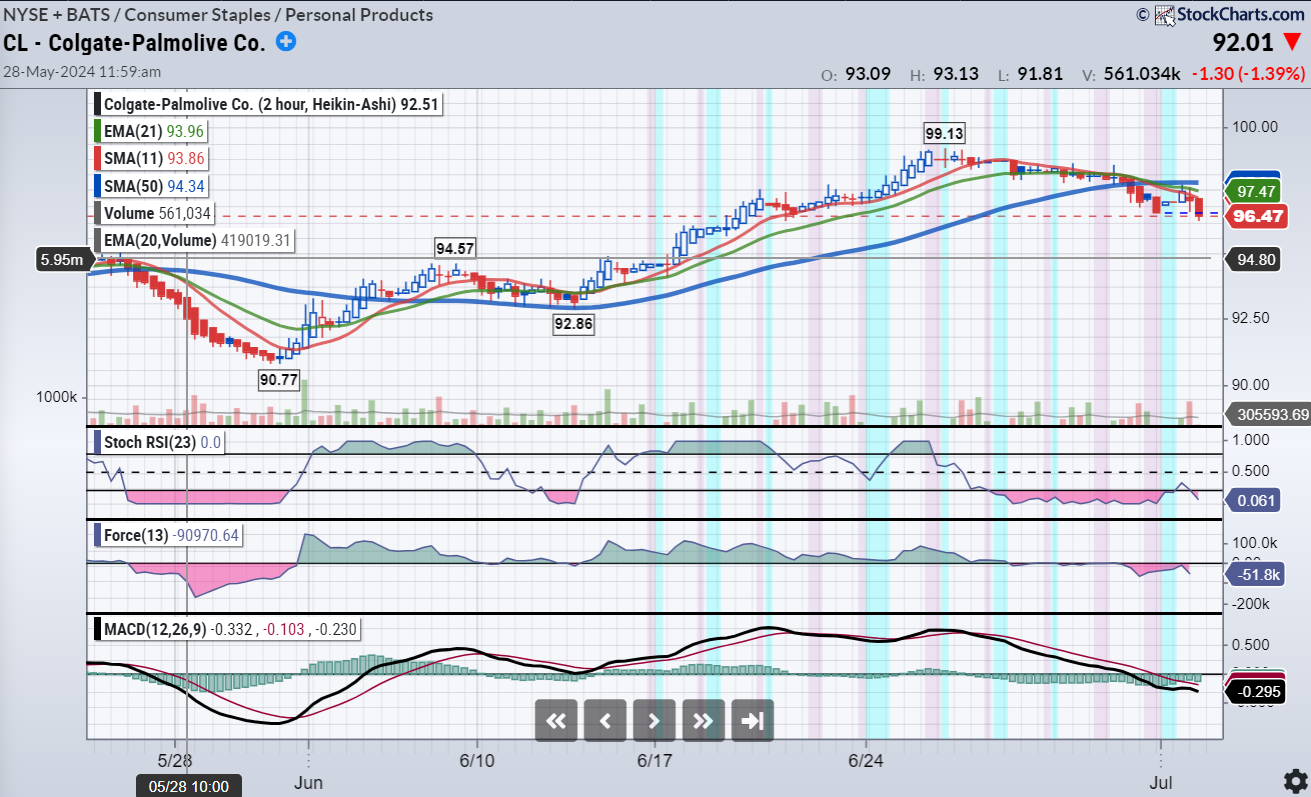Image resolution: width=1311 pixels, height=797 pixels.
Task: Click the 28-May-2024 11:59am timestamp
Action: (x=82, y=72)
